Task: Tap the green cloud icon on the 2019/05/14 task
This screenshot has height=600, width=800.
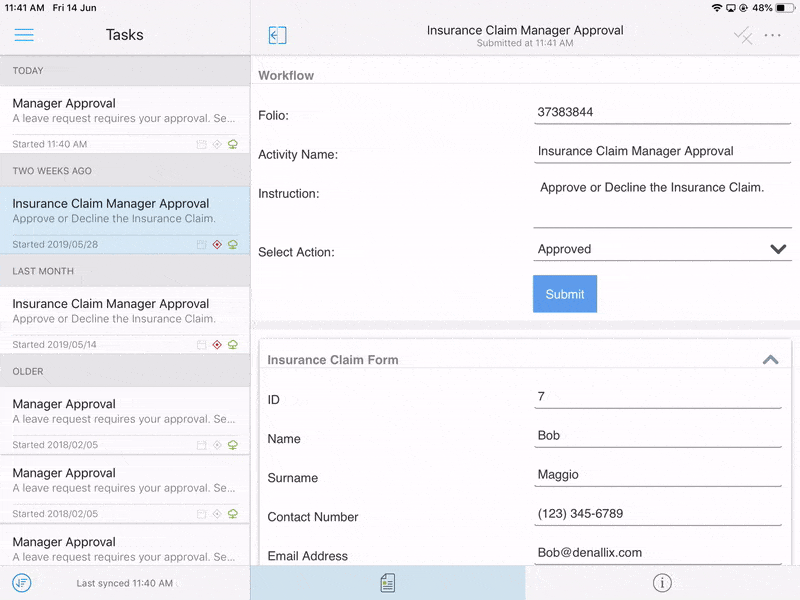Action: 233,344
